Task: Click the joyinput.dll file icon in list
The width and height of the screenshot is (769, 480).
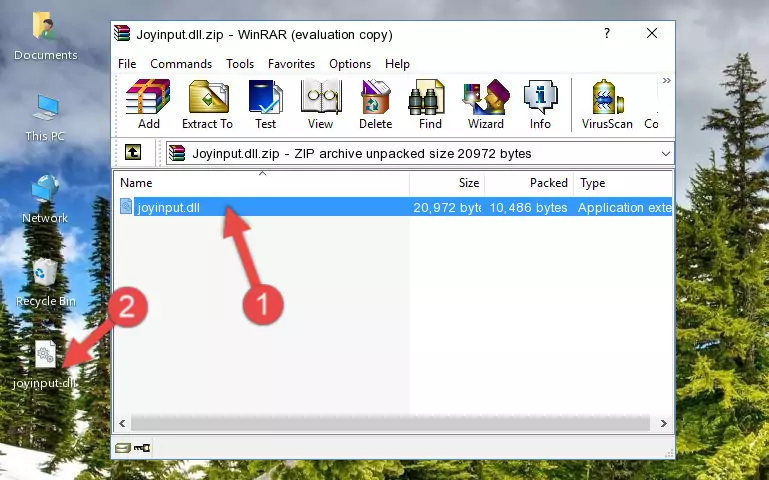Action: coord(126,206)
